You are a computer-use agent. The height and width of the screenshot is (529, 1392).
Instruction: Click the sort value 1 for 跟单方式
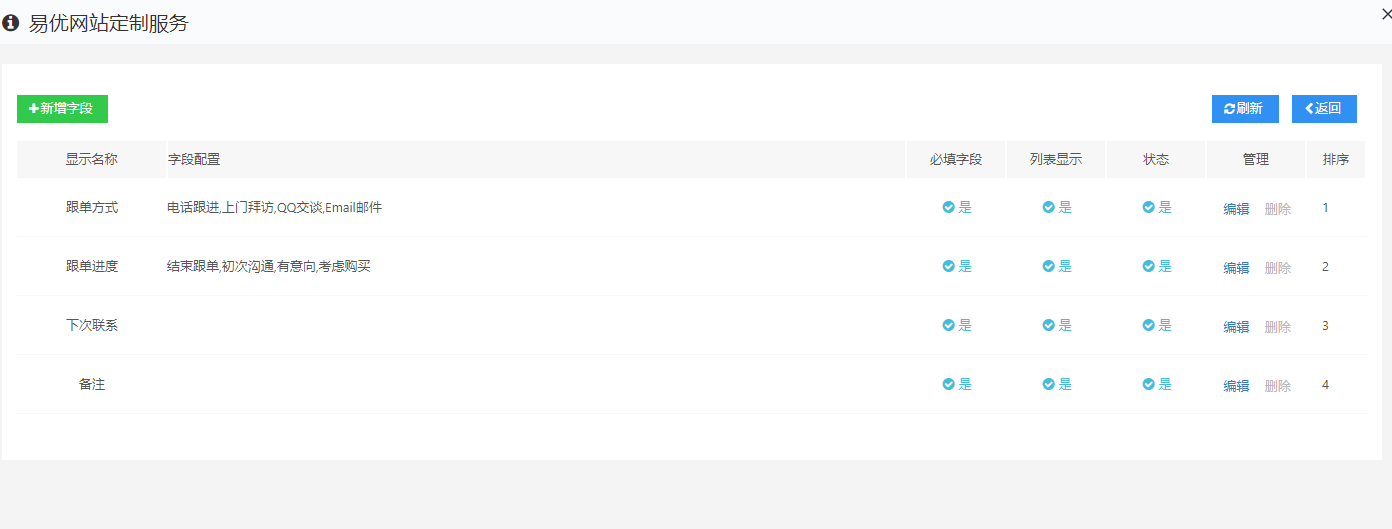click(1325, 208)
